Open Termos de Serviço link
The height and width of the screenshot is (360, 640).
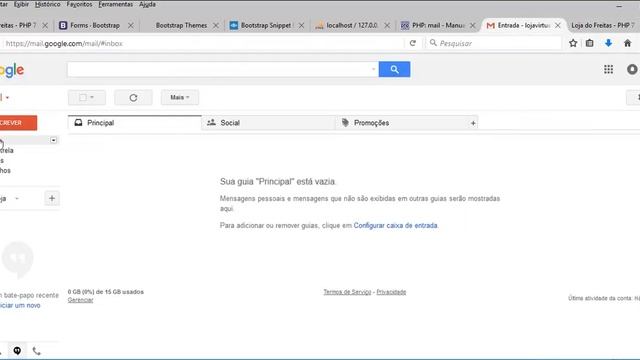pyautogui.click(x=347, y=292)
